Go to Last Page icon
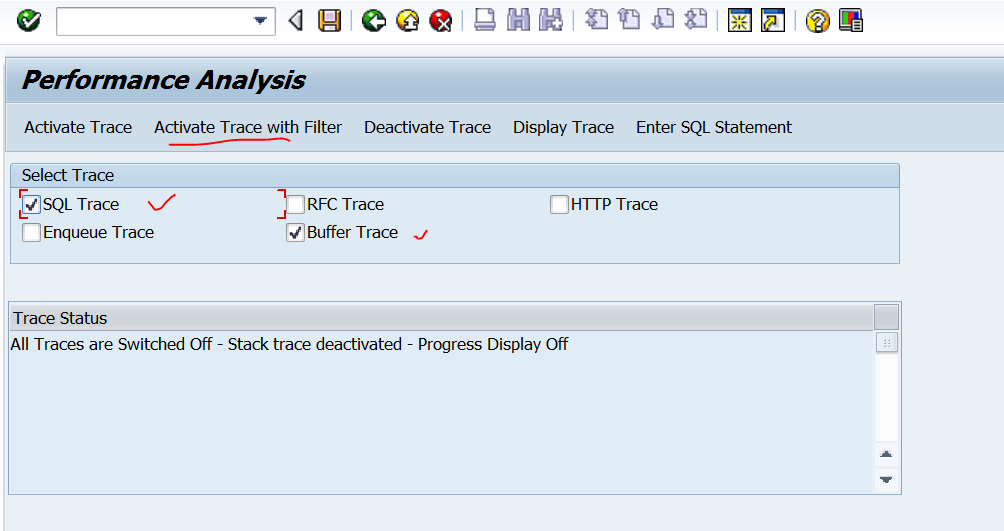Viewport: 1004px width, 531px height. coord(695,20)
